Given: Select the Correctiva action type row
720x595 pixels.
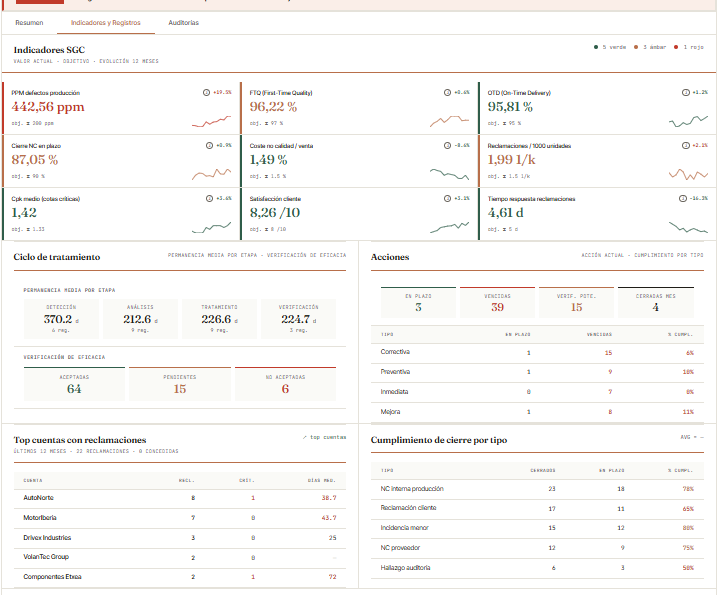Looking at the screenshot, I should [x=537, y=353].
